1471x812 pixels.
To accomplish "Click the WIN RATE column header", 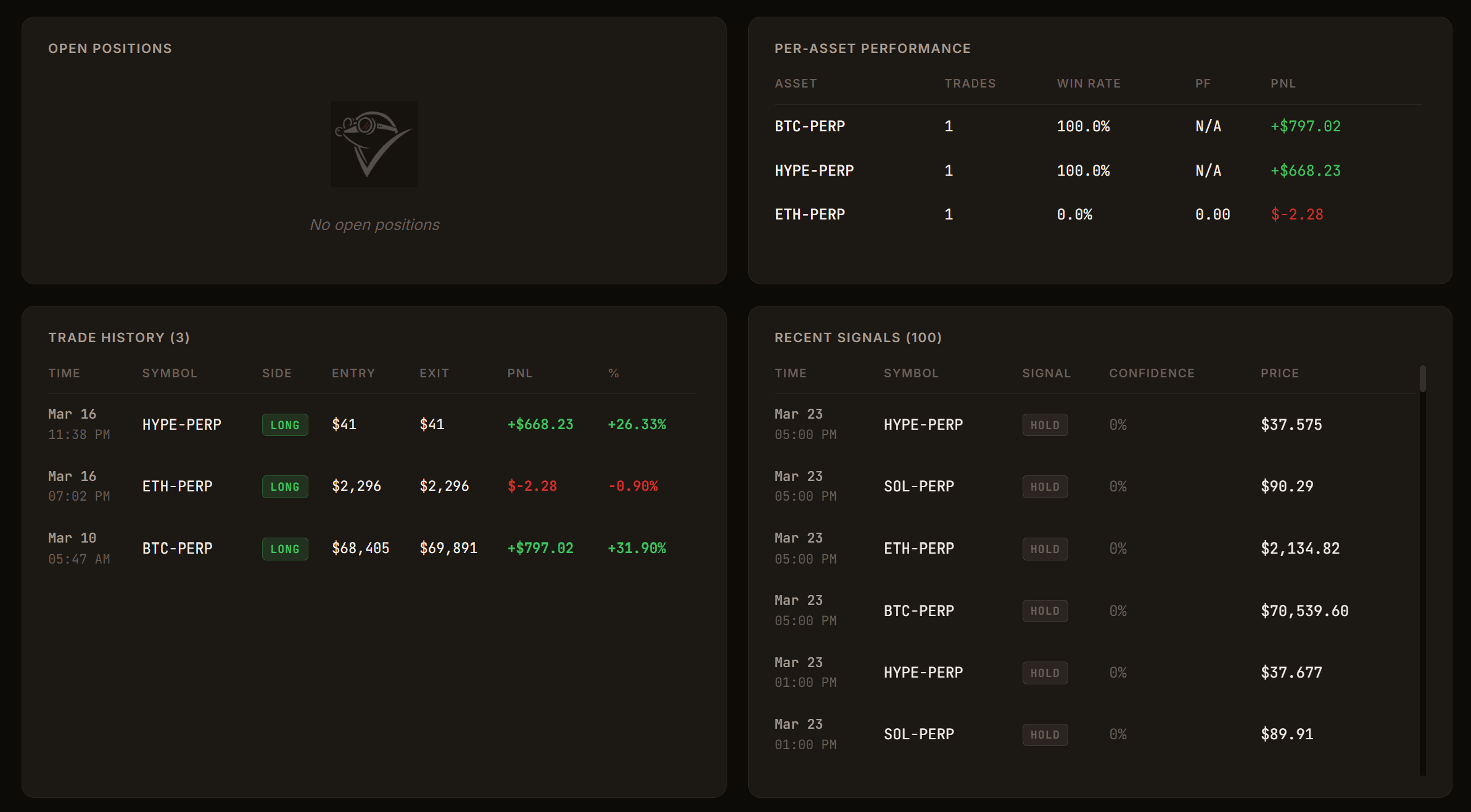I will pyautogui.click(x=1089, y=83).
